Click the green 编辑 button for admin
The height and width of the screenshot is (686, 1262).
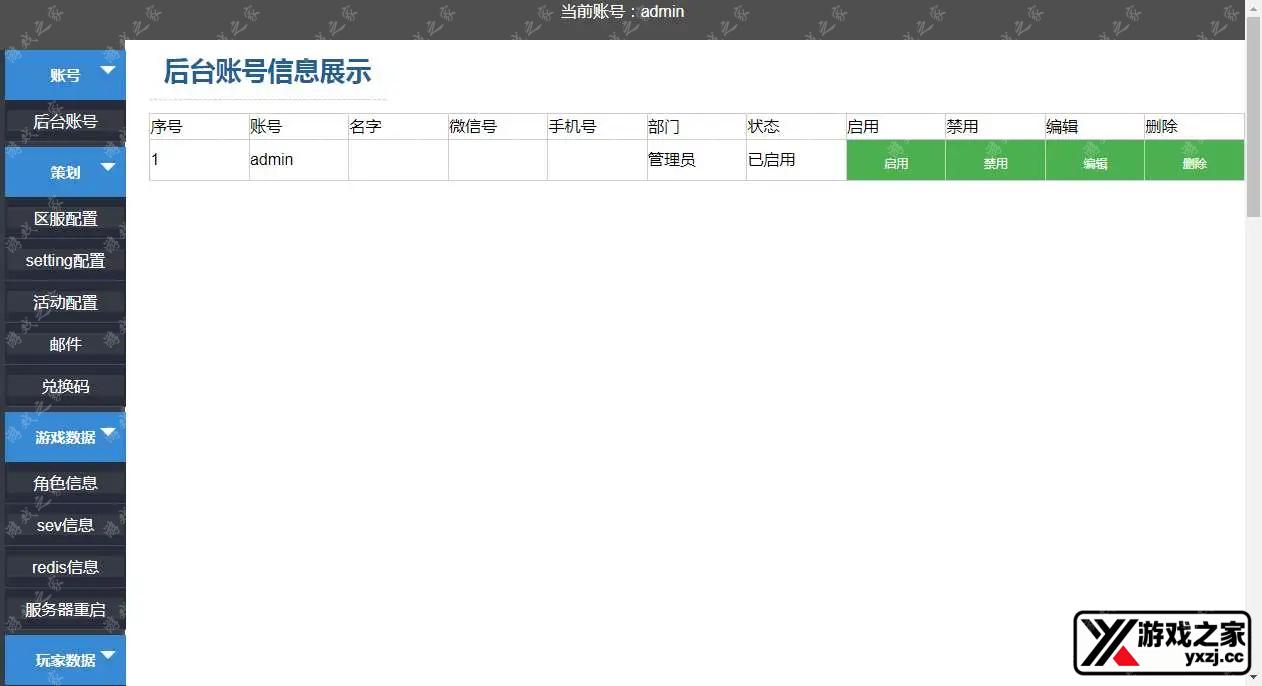(1095, 161)
